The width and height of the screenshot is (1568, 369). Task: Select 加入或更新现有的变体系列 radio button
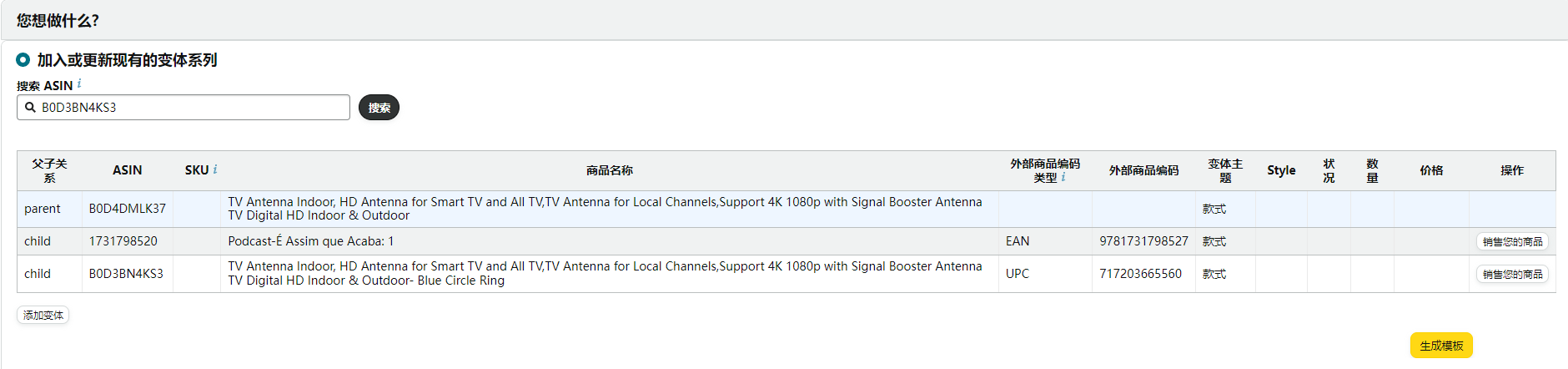click(23, 60)
